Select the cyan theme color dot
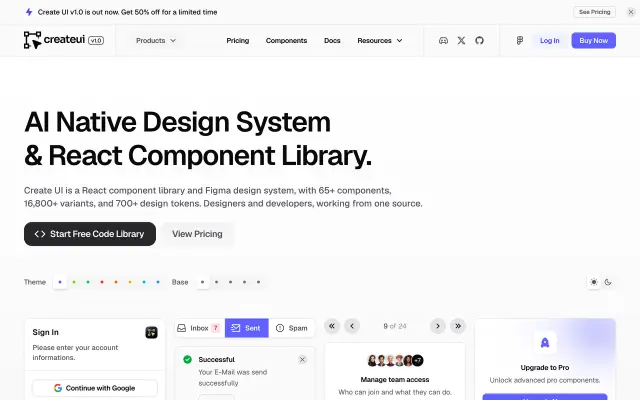 pos(144,282)
